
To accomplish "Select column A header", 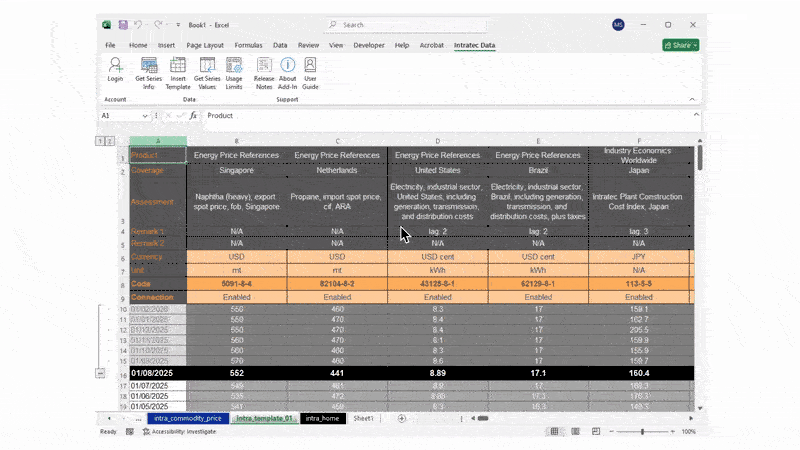I will point(158,141).
